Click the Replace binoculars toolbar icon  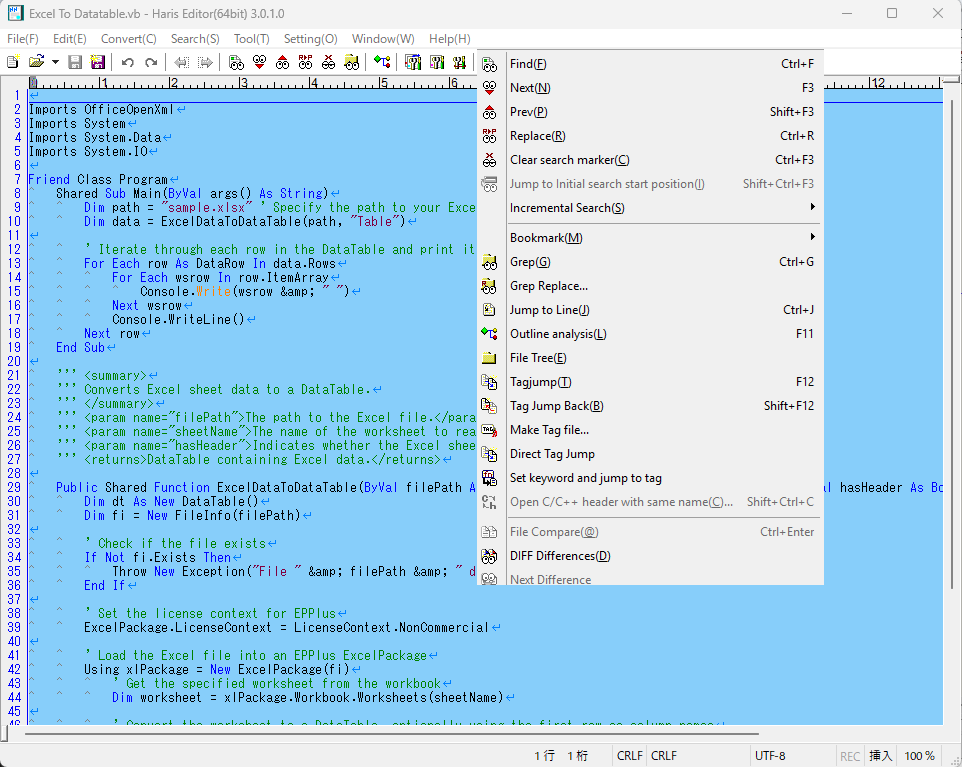305,62
